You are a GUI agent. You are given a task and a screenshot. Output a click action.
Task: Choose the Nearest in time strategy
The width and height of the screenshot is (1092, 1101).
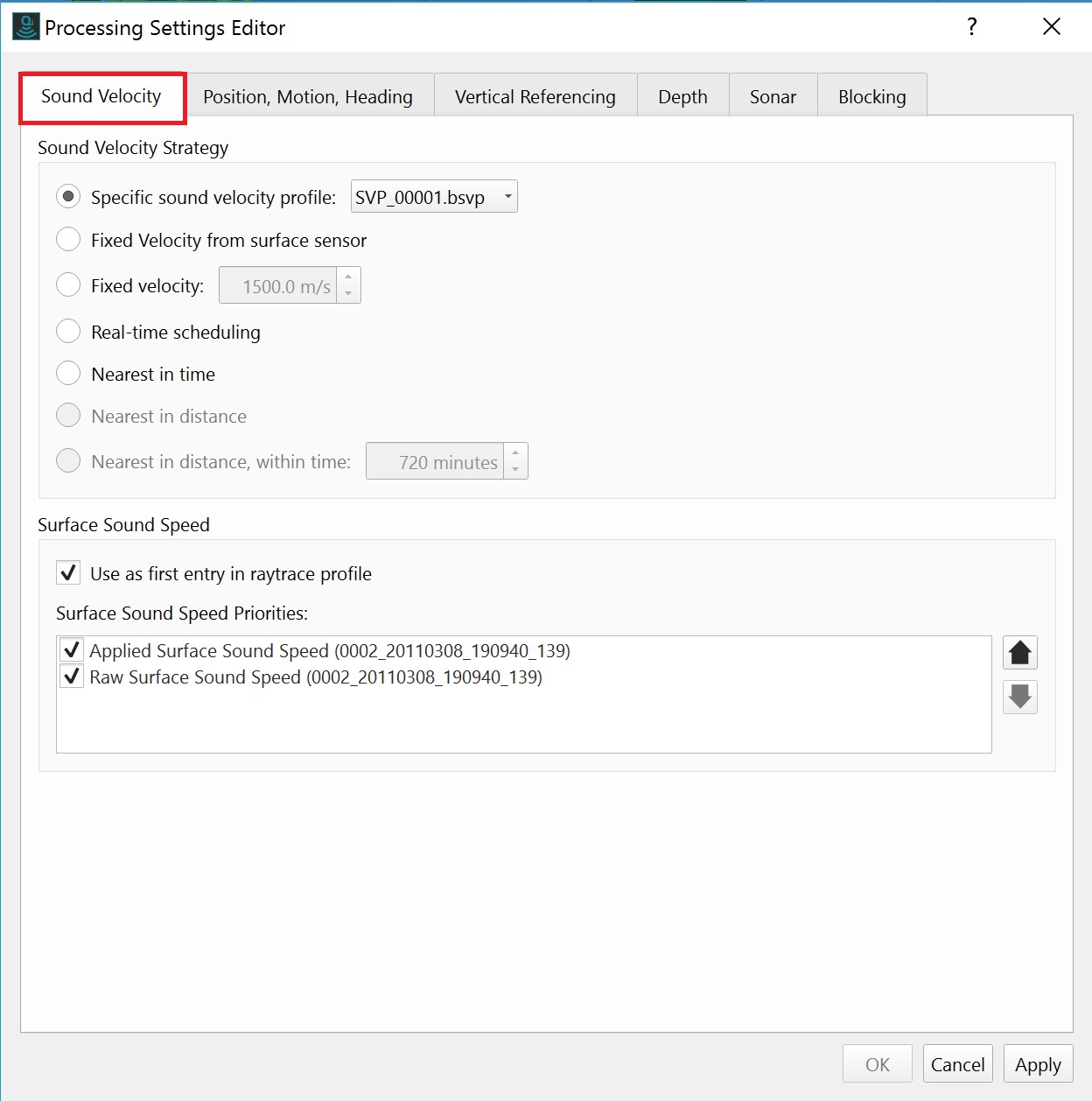68,374
